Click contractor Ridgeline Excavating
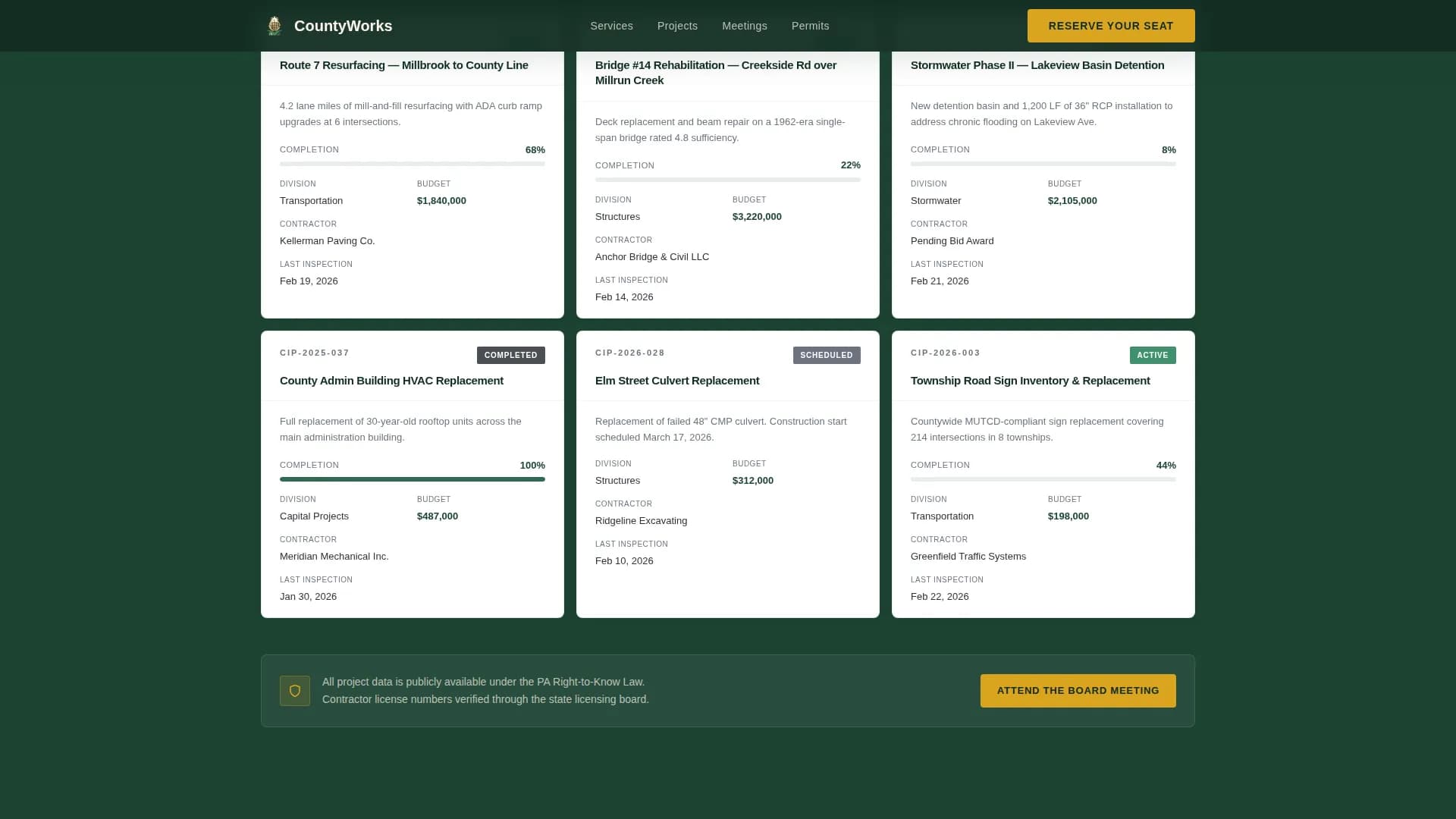Screen dimensions: 1456x819 [642, 521]
